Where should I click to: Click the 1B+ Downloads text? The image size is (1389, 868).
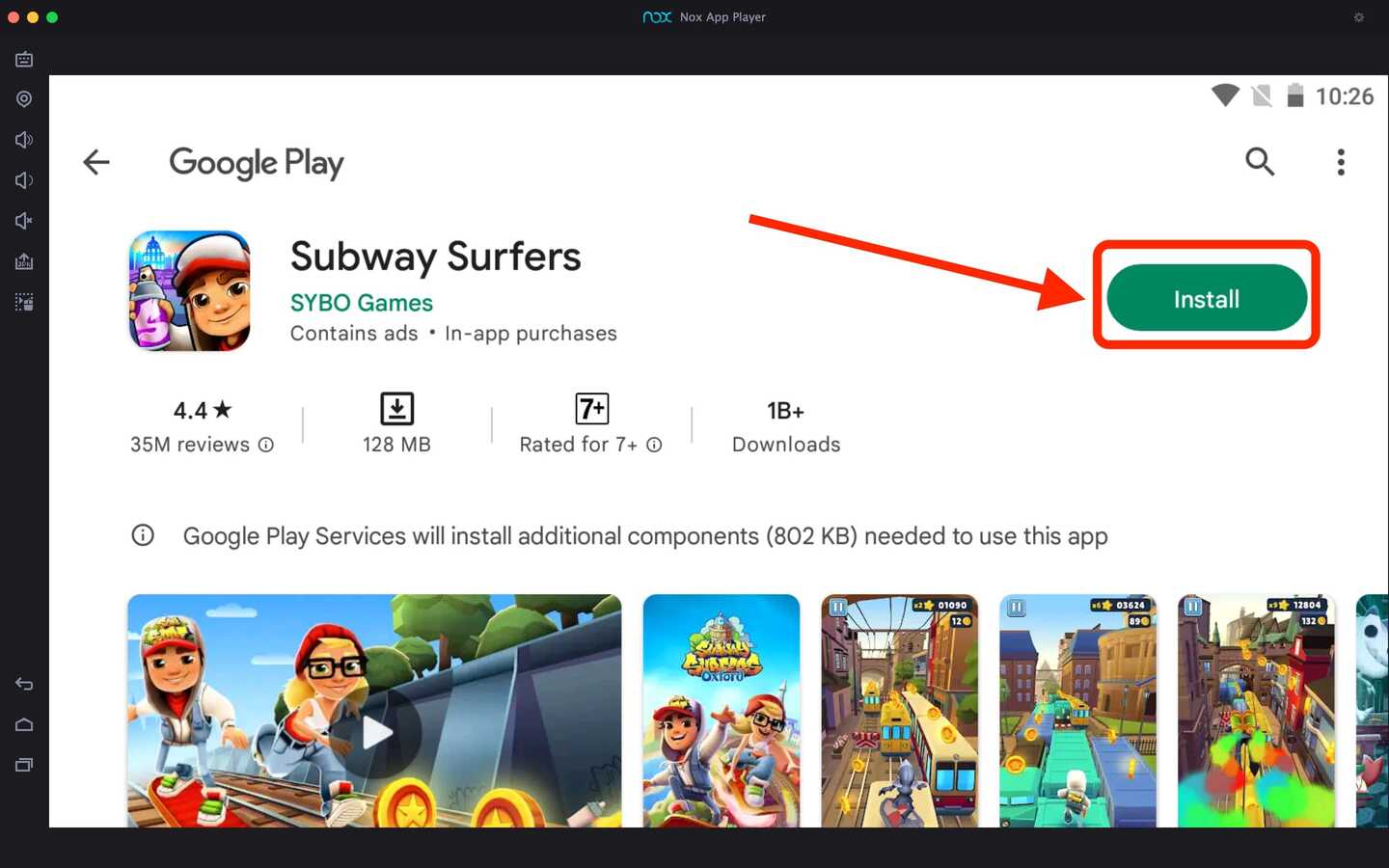click(x=786, y=427)
